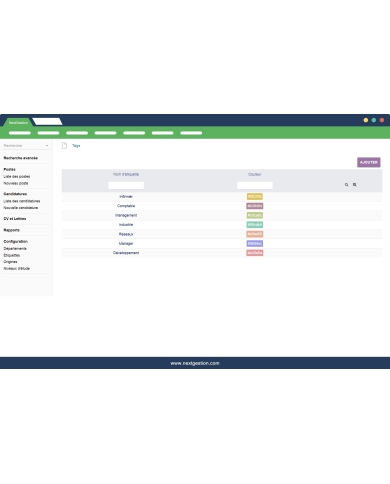This screenshot has height=484, width=390.
Task: Go to Liste des postes
Action: coord(17,176)
